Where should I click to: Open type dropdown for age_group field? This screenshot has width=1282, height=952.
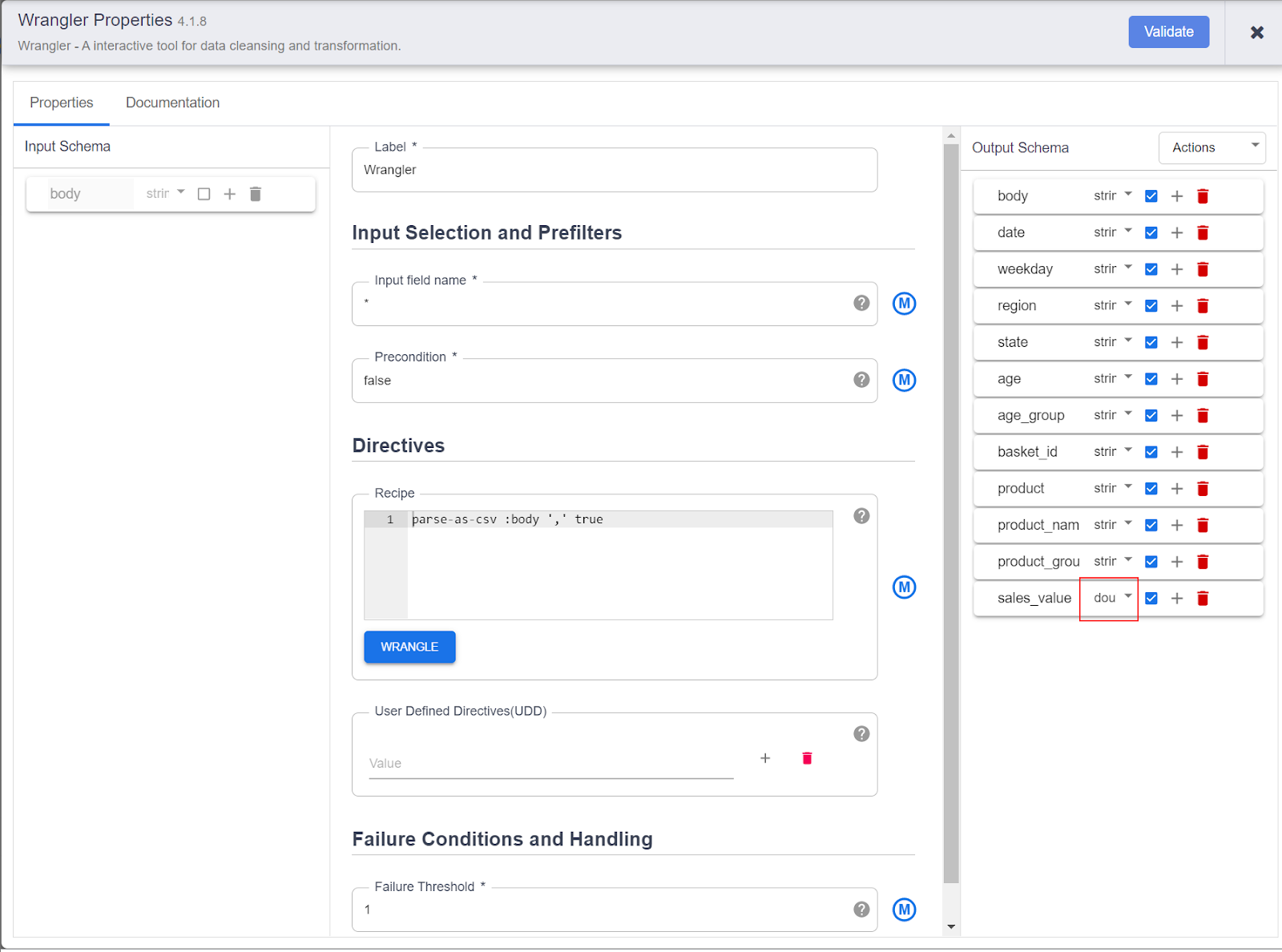[x=1112, y=415]
